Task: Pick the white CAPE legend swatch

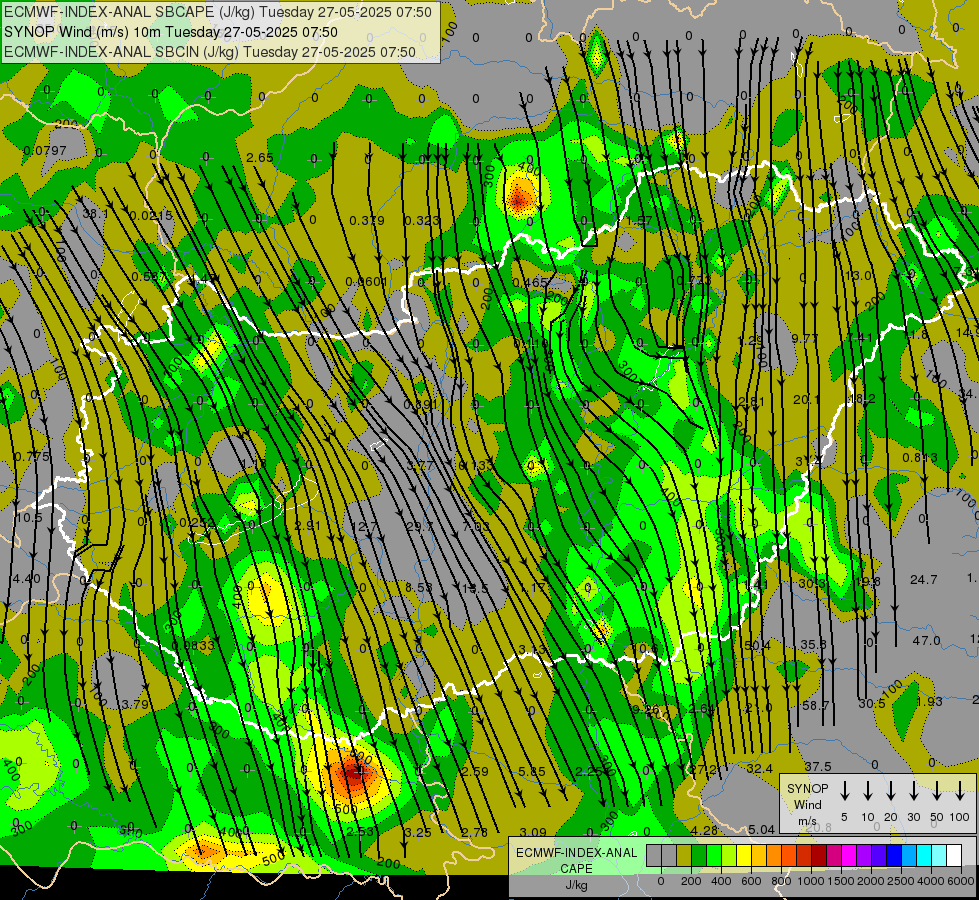Action: click(953, 855)
